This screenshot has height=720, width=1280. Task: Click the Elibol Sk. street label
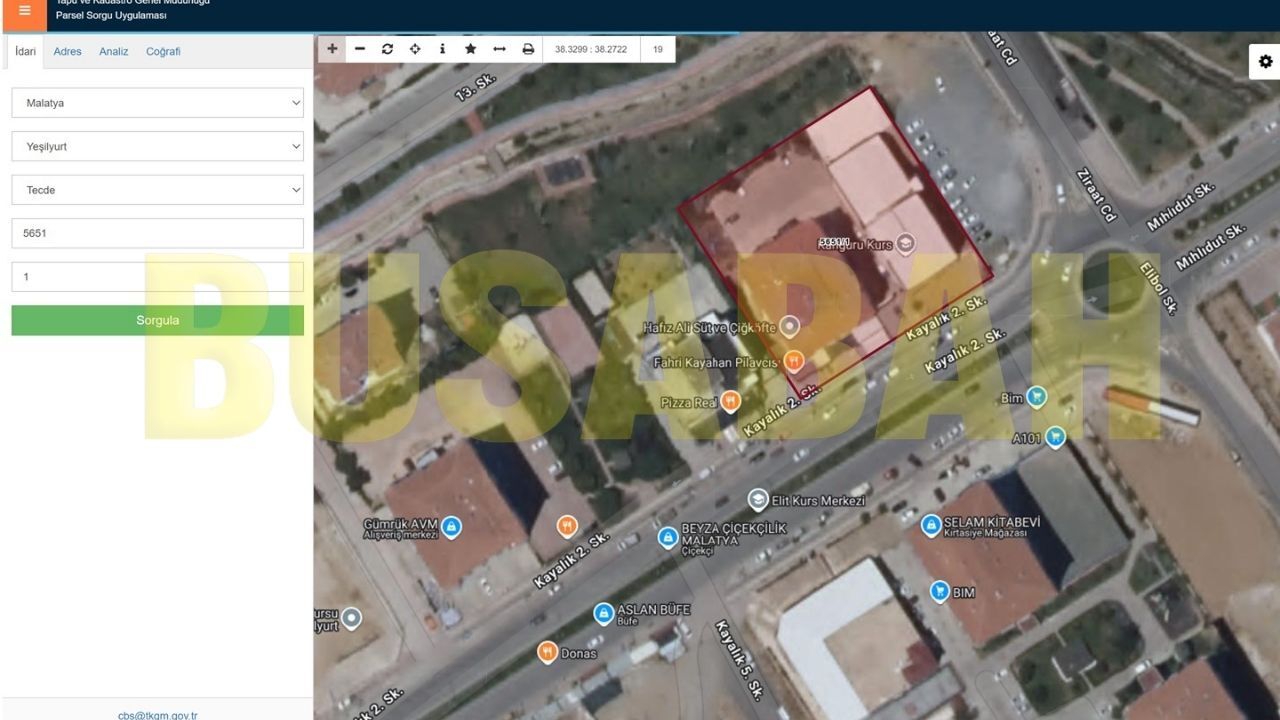1159,287
